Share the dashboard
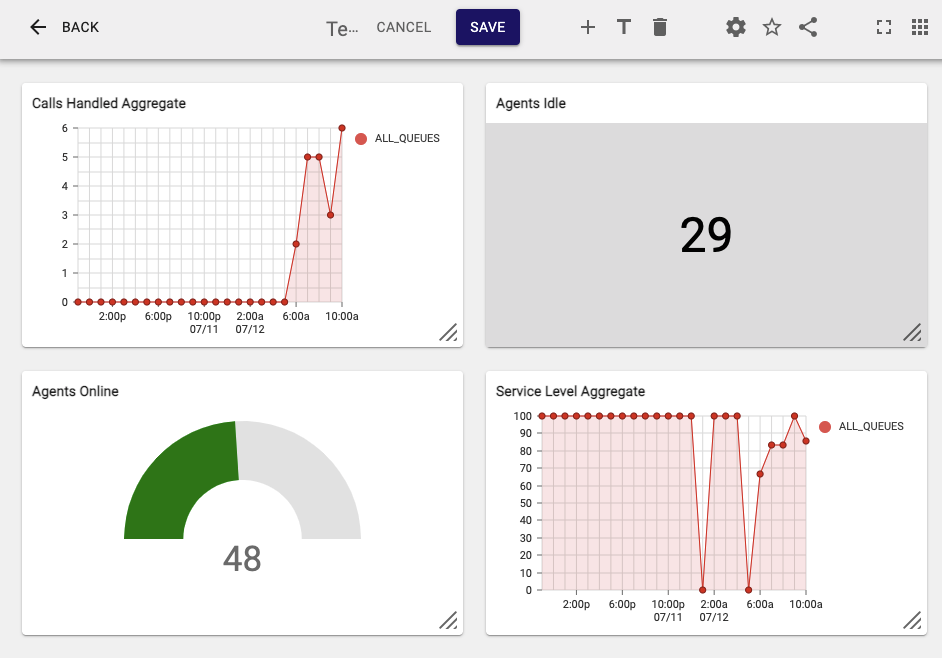Image resolution: width=942 pixels, height=658 pixels. (808, 27)
